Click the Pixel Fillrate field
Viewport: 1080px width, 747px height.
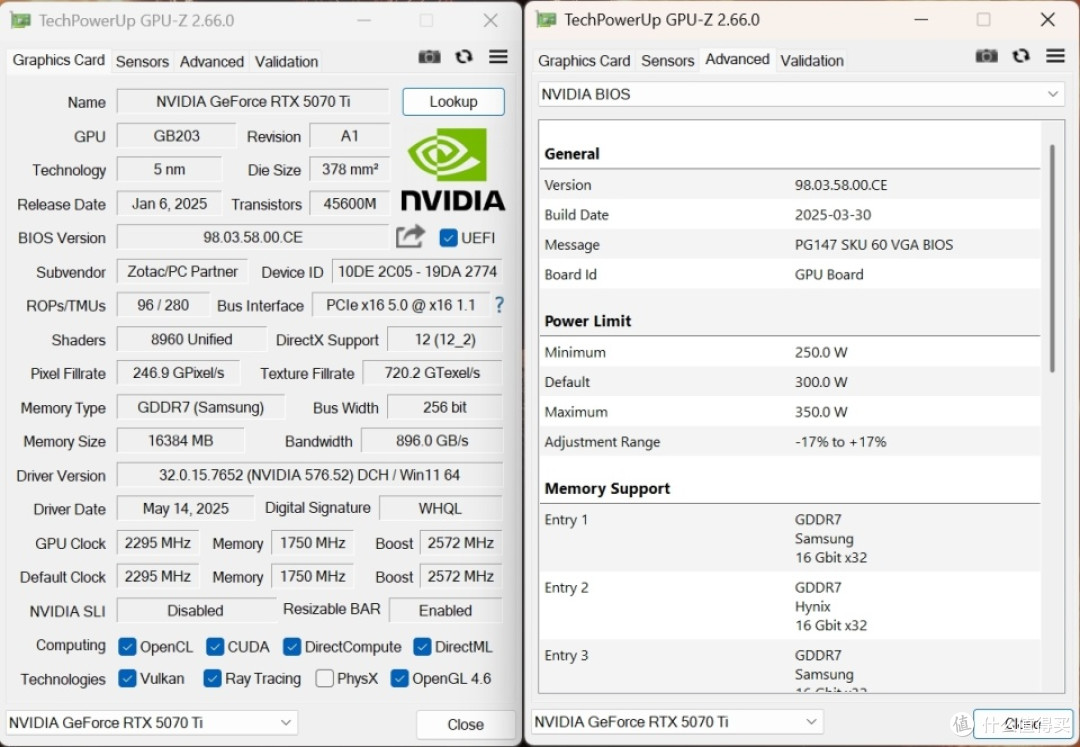tap(178, 373)
